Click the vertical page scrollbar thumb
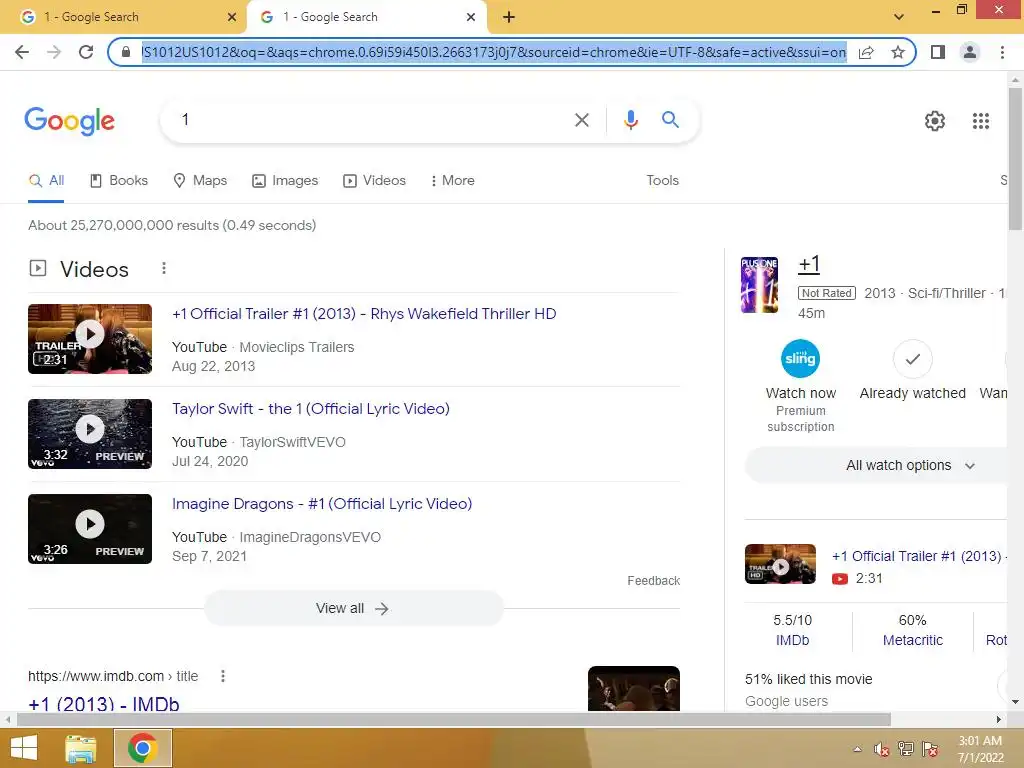 point(1015,159)
